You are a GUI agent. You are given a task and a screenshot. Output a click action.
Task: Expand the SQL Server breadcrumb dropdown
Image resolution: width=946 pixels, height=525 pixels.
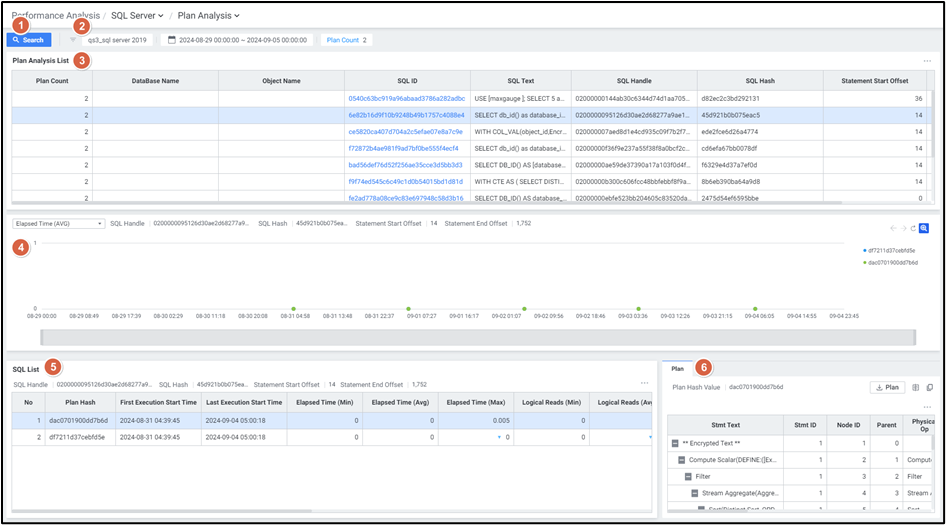[x=138, y=15]
